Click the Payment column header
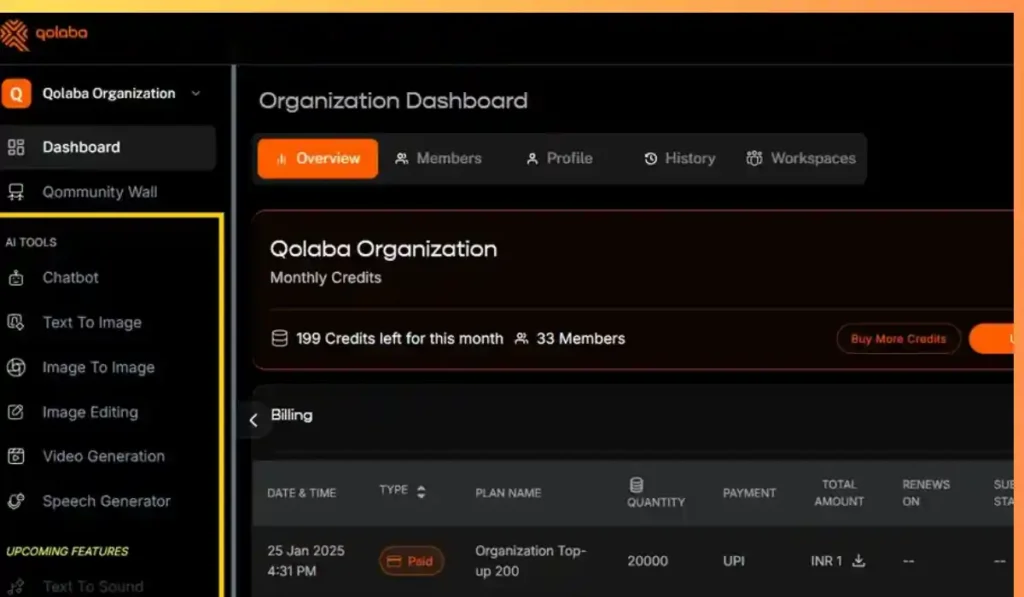 click(749, 493)
